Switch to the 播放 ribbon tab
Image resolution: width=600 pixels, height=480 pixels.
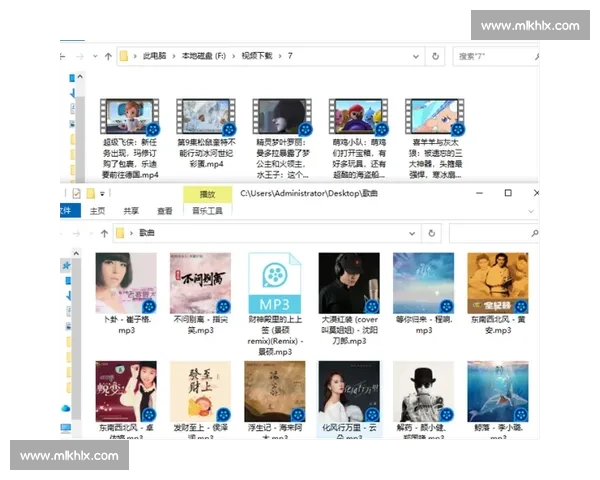(x=207, y=194)
